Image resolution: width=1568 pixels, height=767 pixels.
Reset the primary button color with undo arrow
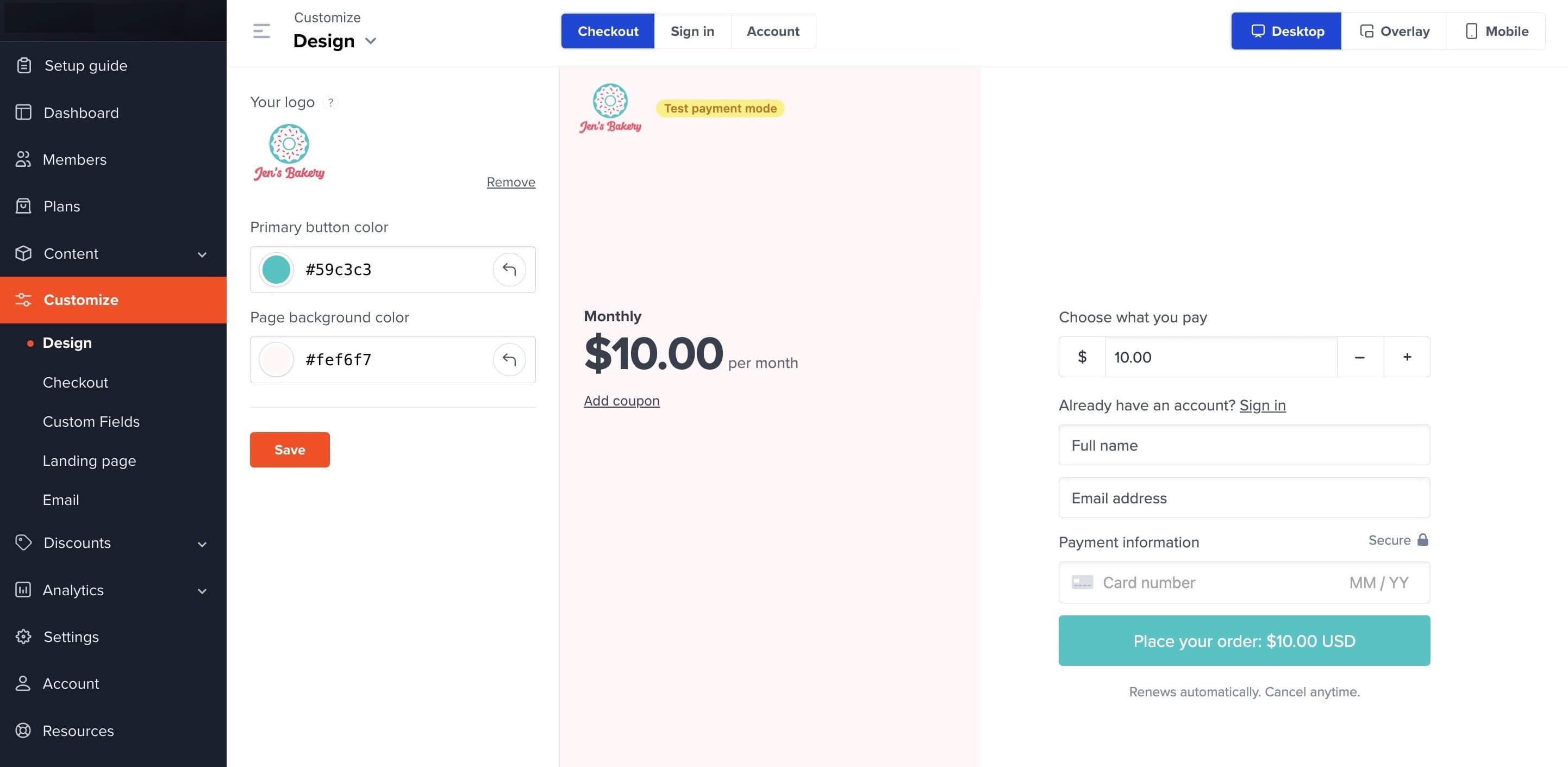click(x=509, y=270)
